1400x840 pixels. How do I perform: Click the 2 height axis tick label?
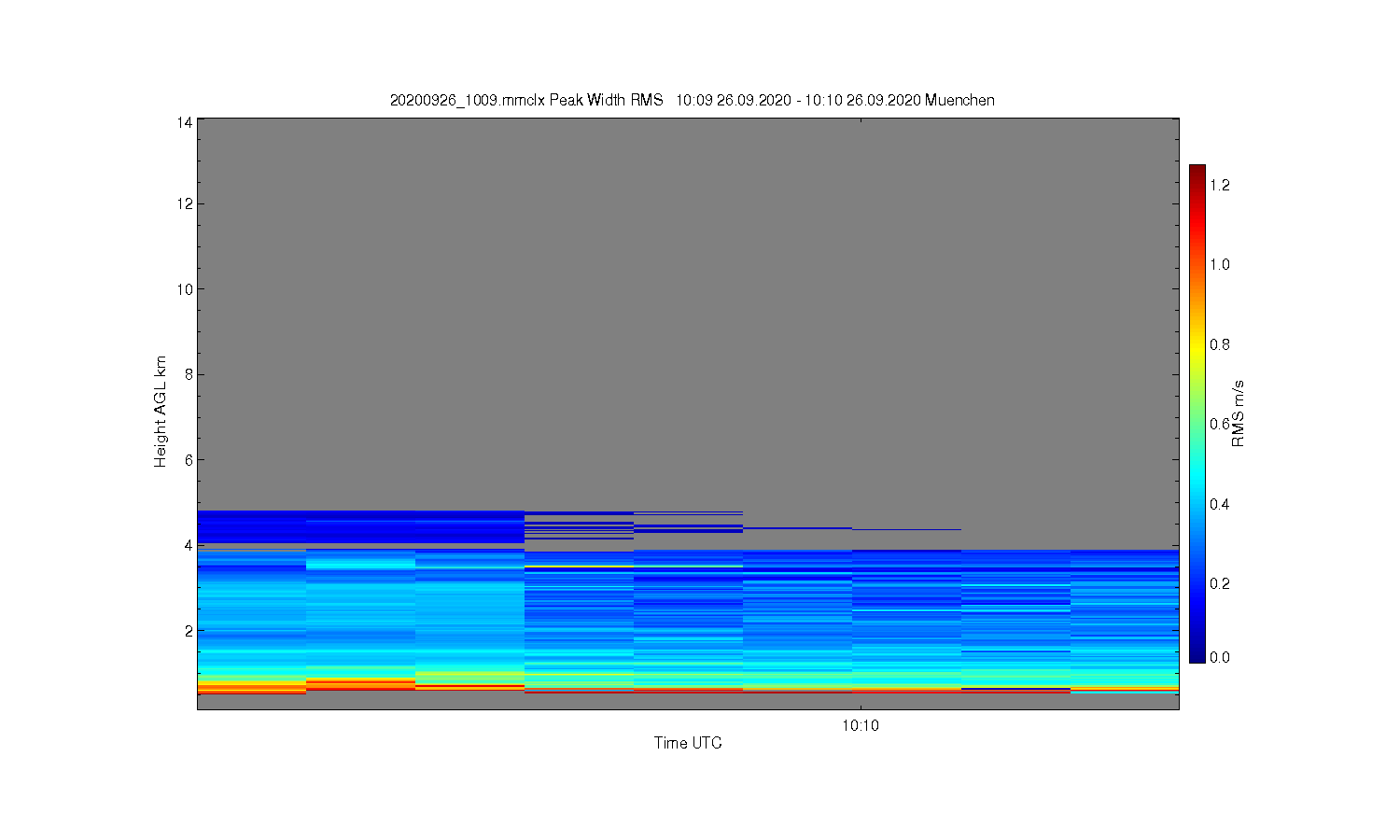189,630
